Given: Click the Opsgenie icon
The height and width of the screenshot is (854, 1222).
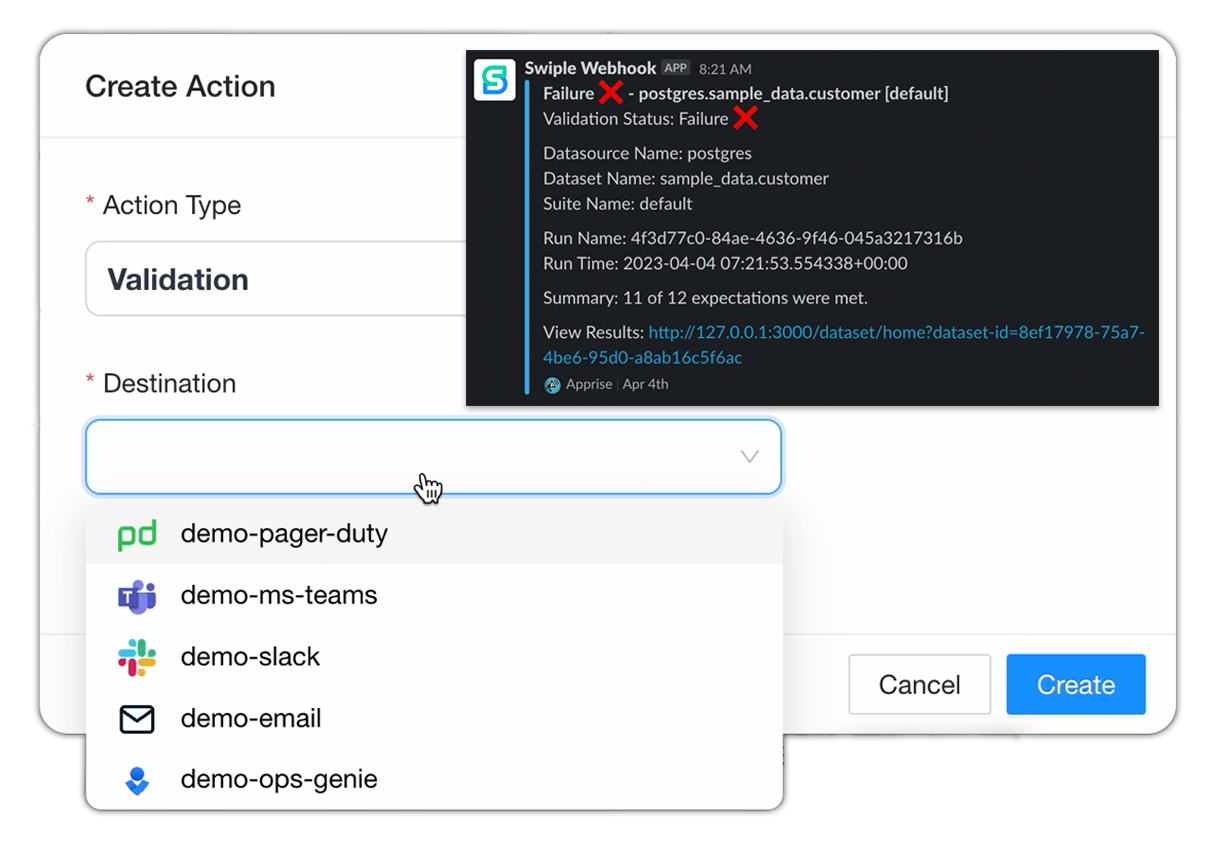Looking at the screenshot, I should (x=137, y=781).
